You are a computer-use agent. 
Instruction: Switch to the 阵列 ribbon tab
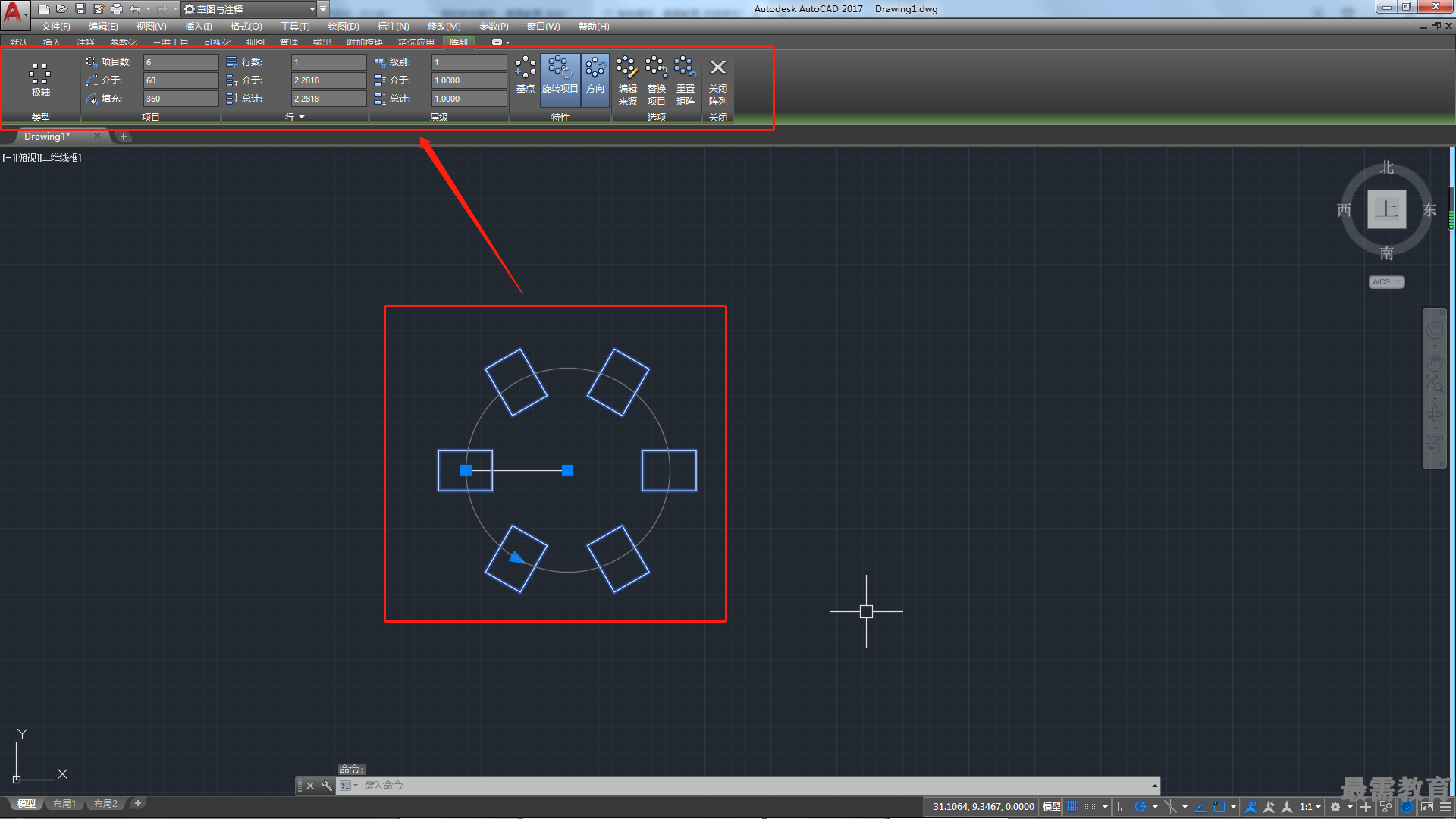click(458, 42)
